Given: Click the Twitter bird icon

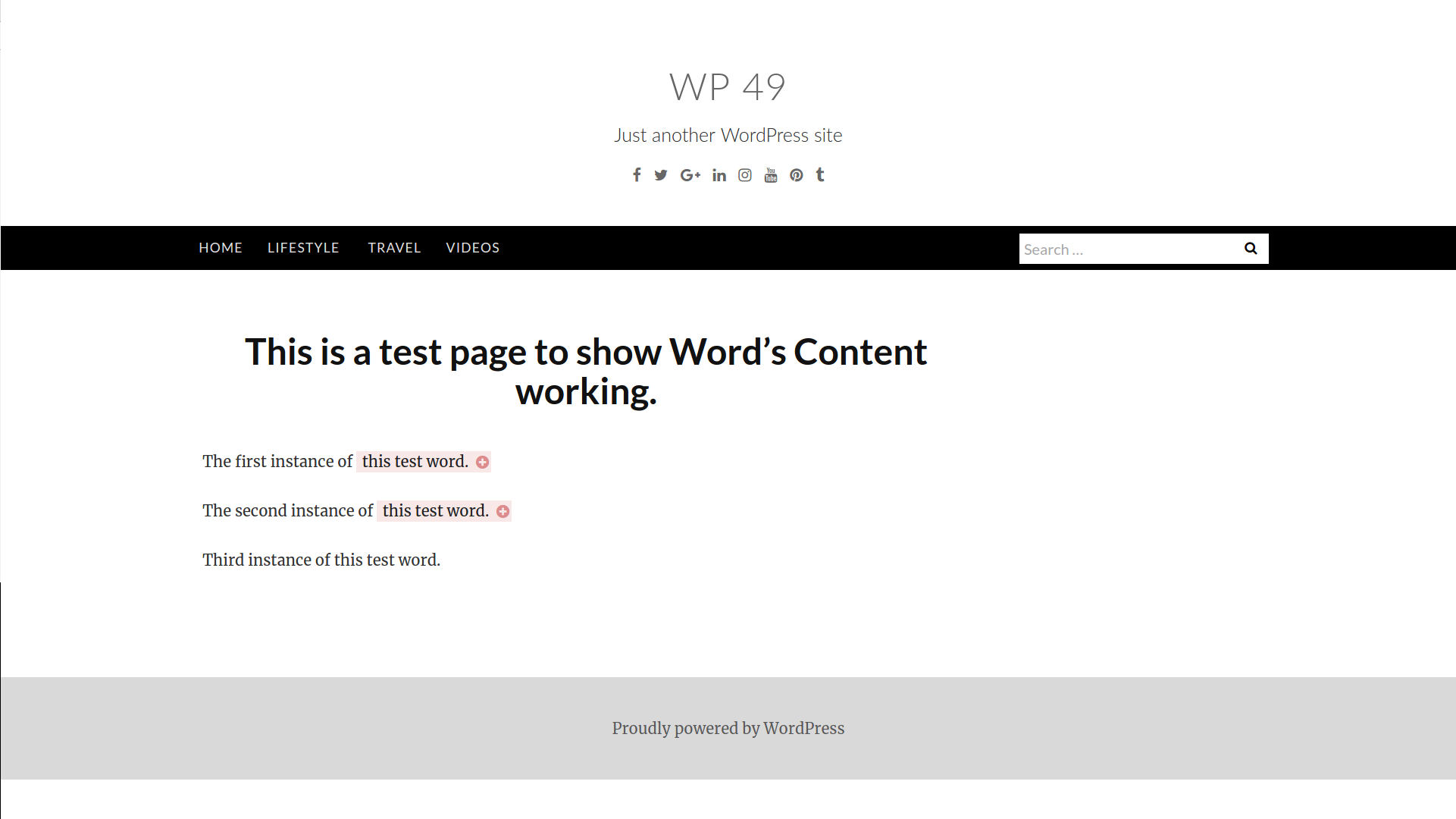Looking at the screenshot, I should 661,175.
